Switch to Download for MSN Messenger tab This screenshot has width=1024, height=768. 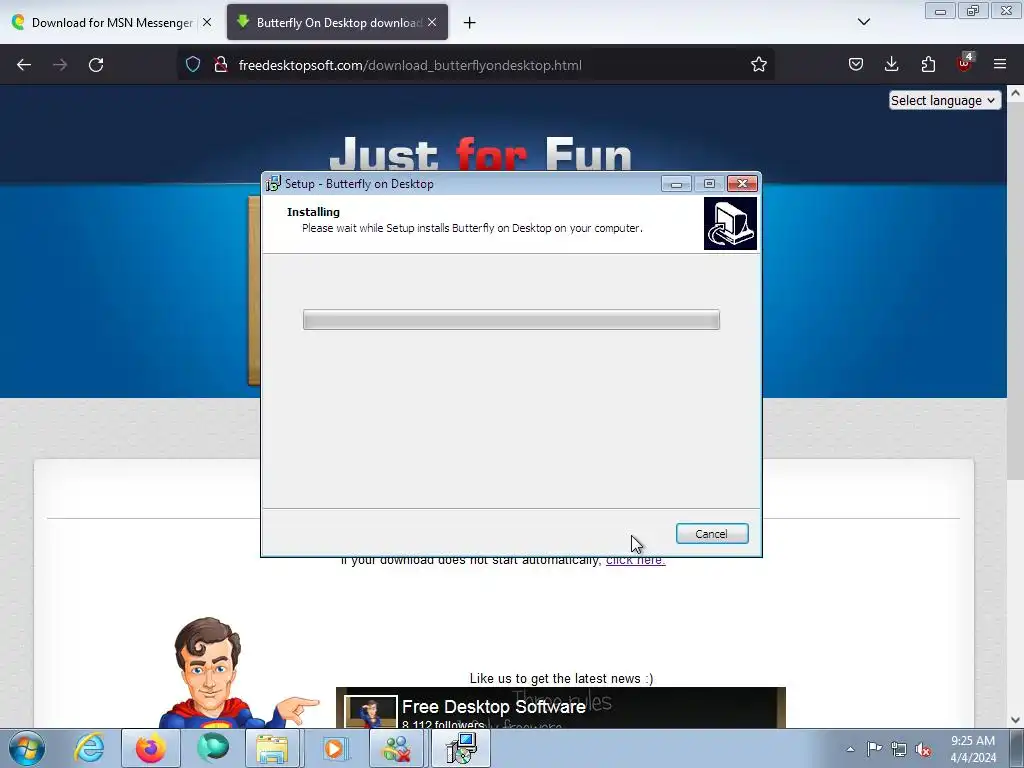click(x=112, y=23)
